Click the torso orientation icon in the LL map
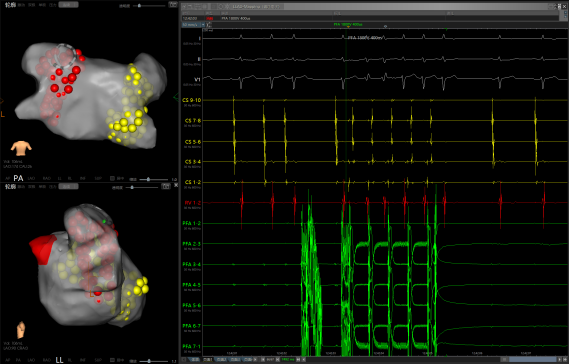The height and width of the screenshot is (364, 569). pos(21,330)
